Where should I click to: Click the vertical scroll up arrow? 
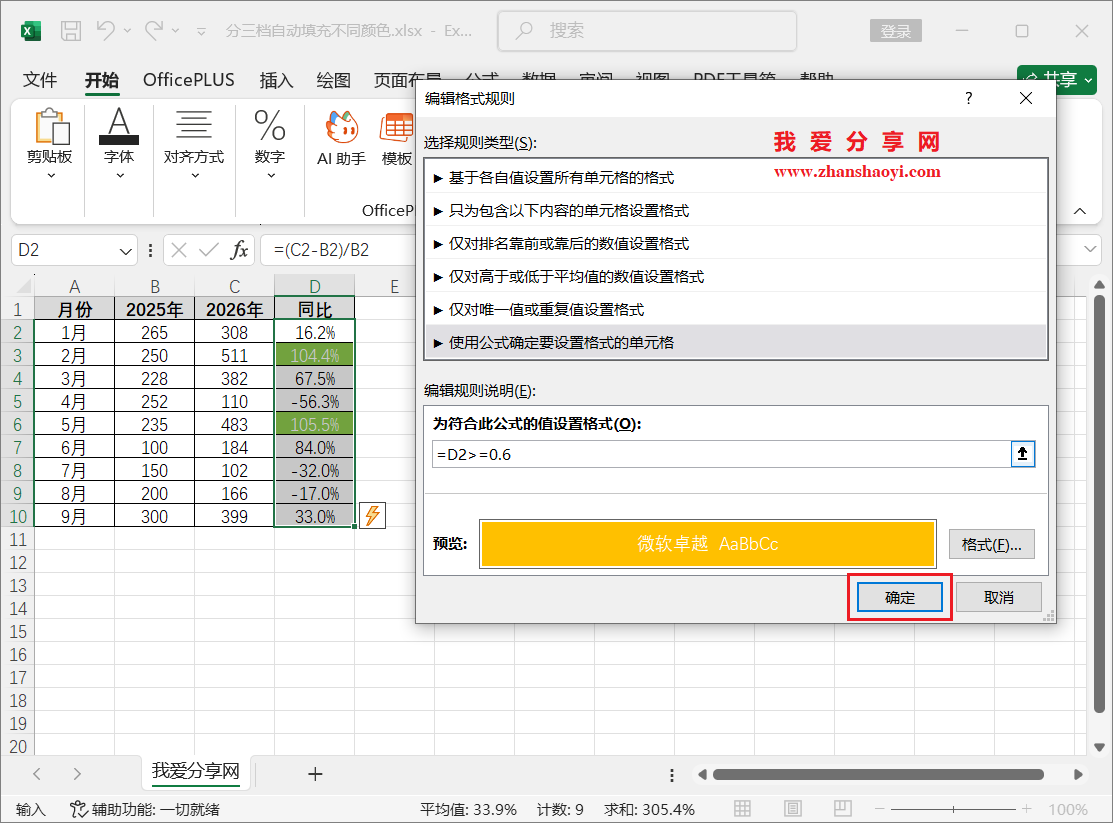click(1099, 285)
